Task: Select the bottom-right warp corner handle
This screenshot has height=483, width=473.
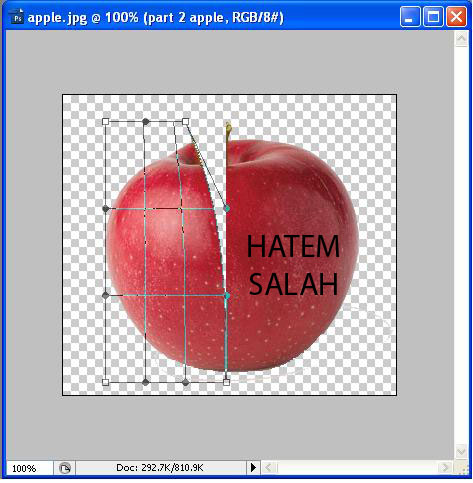Action: pyautogui.click(x=226, y=382)
